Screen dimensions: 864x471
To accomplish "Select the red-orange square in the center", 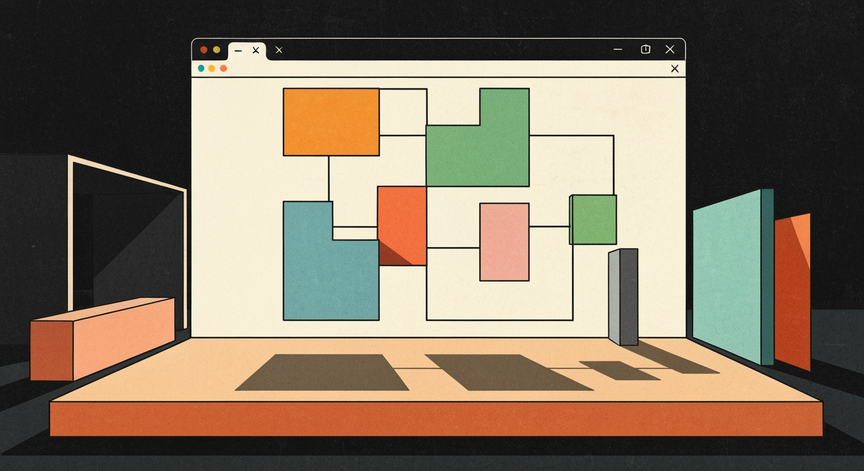I will click(x=402, y=226).
